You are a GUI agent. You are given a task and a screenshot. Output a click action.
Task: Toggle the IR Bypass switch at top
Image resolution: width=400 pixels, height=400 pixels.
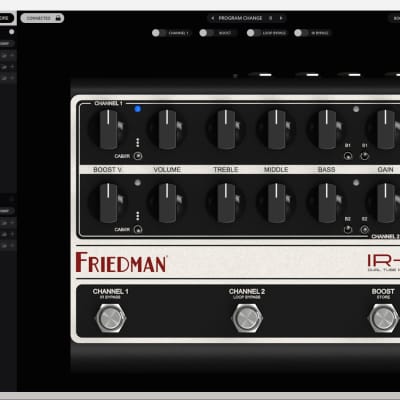click(301, 33)
